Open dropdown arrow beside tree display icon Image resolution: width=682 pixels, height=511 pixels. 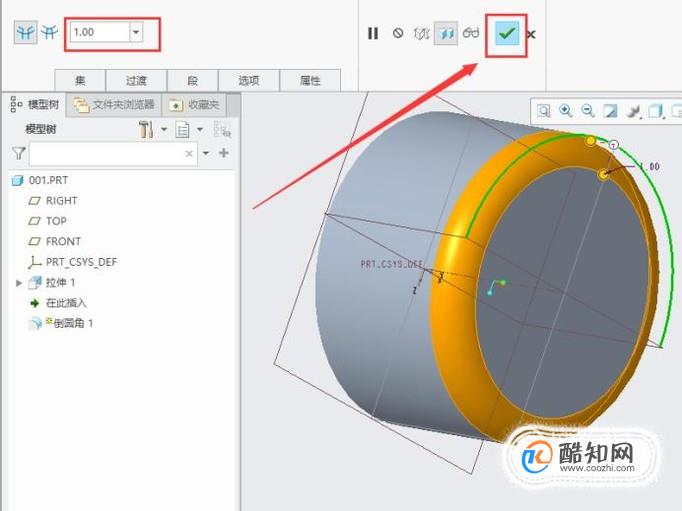point(200,129)
